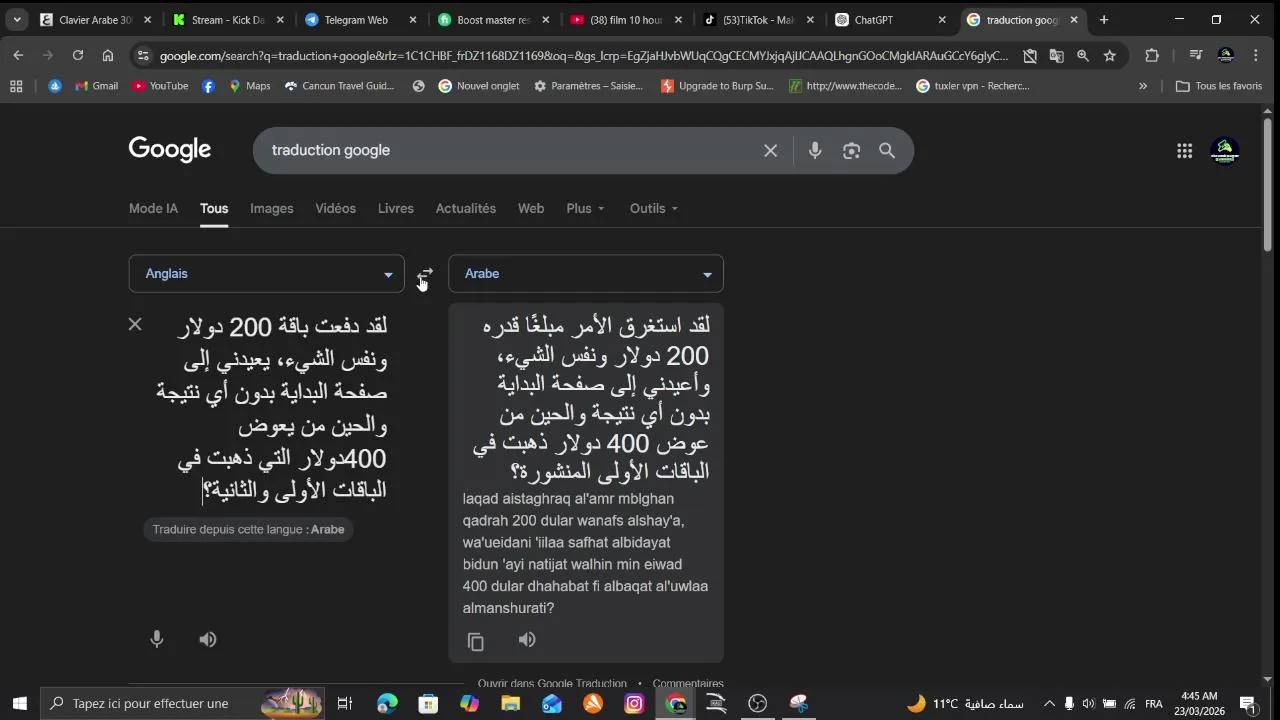Select the Images search tab
This screenshot has width=1280, height=720.
point(272,208)
